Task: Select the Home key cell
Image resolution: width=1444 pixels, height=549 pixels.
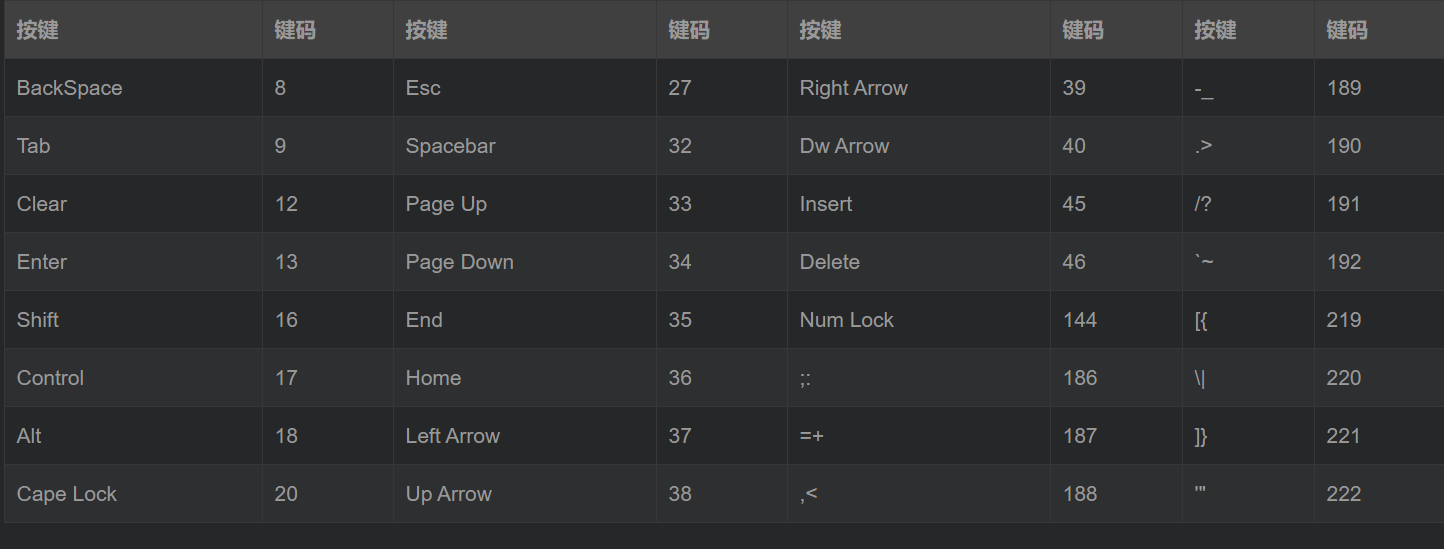Action: (433, 378)
